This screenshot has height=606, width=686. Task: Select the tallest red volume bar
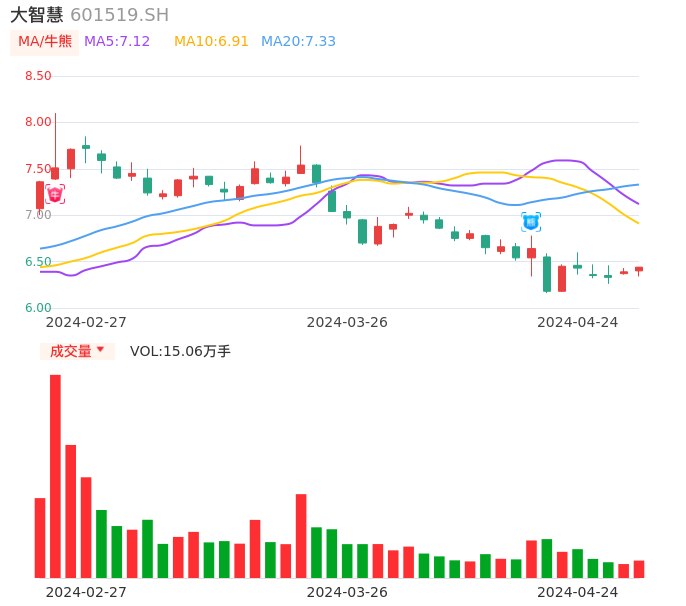pyautogui.click(x=55, y=476)
